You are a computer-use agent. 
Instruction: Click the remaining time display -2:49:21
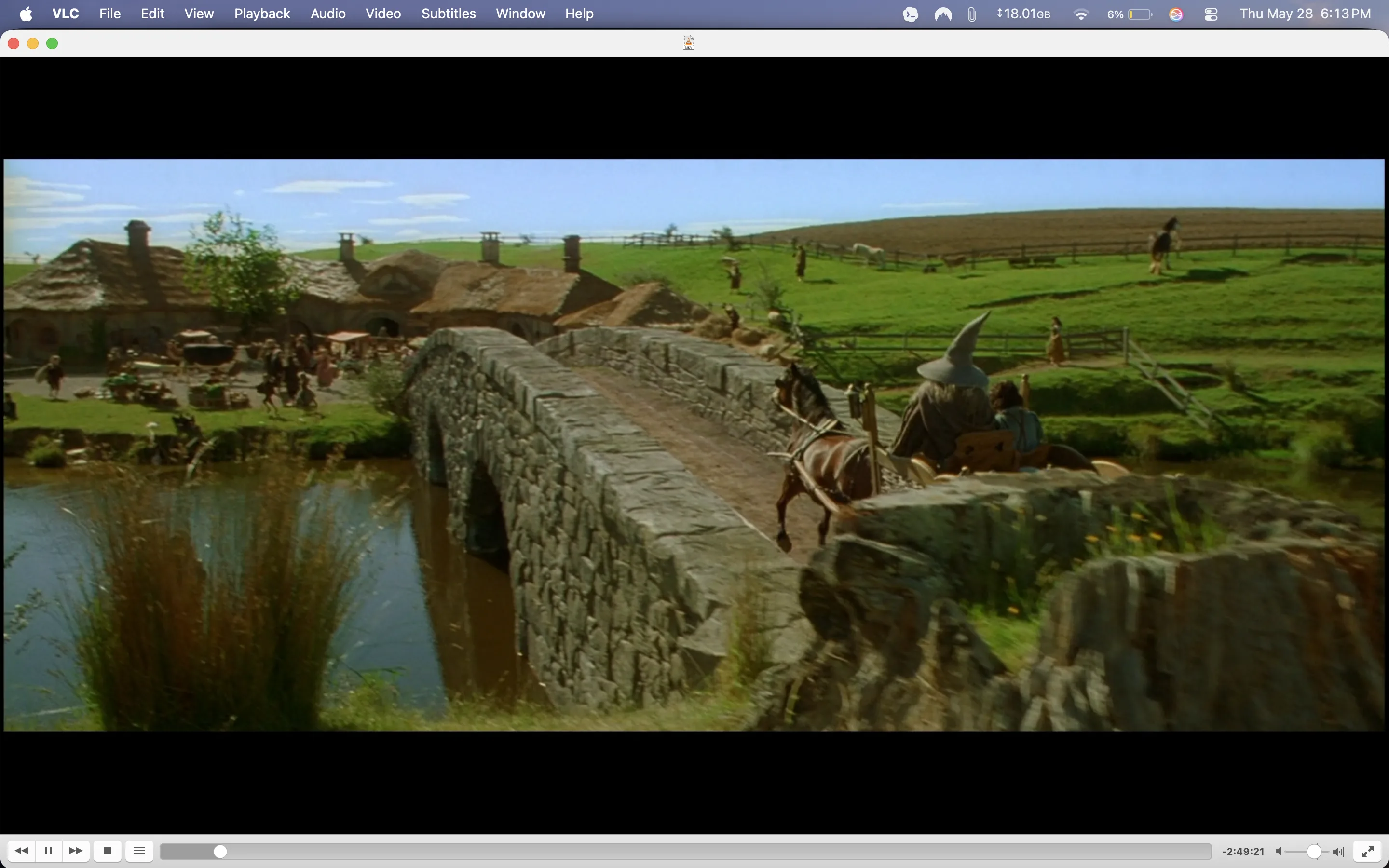[1243, 851]
